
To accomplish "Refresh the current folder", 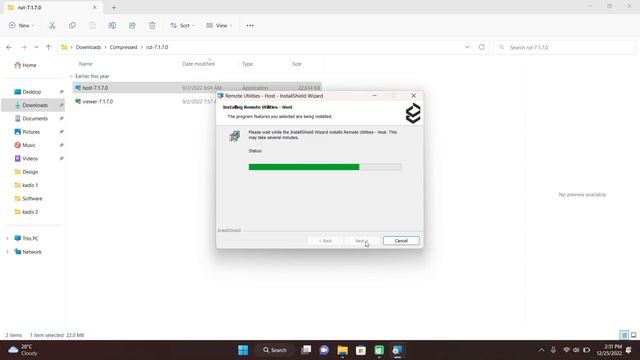I will point(482,47).
